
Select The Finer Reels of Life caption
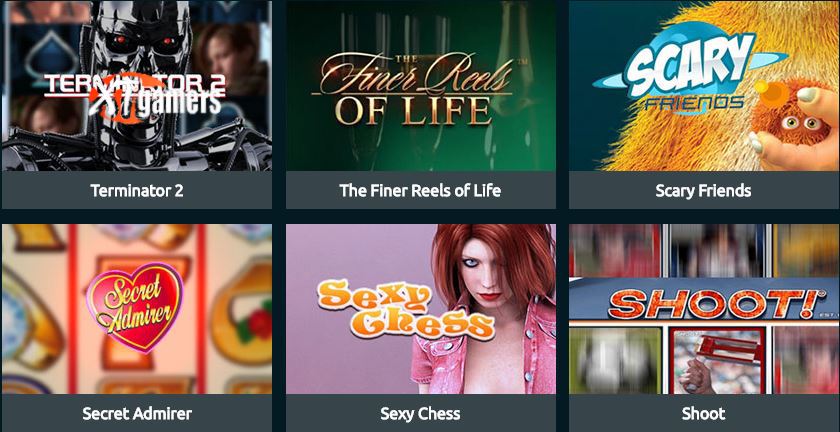(421, 190)
